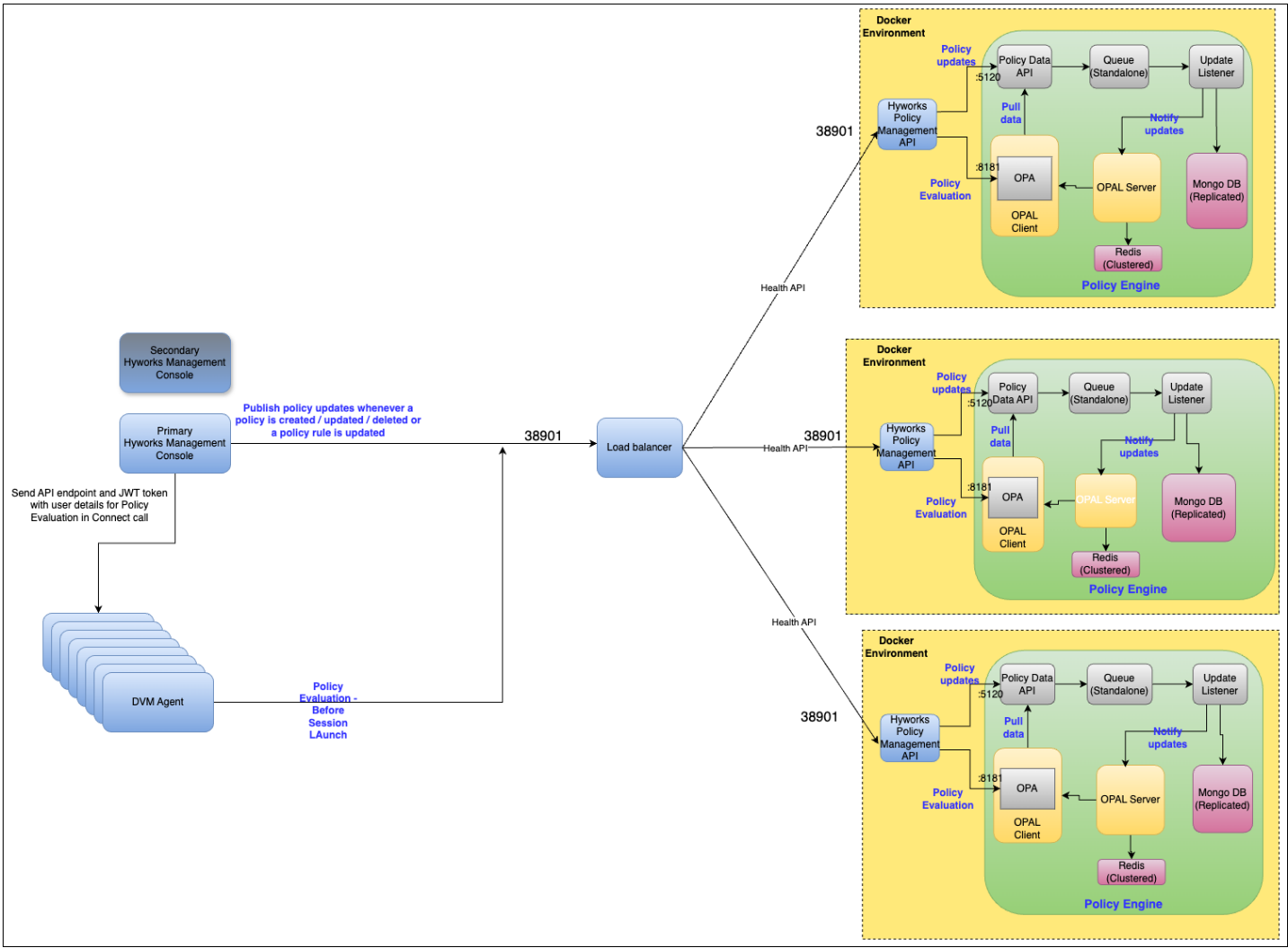Click Update Listener in top Docker environment

[x=1215, y=66]
